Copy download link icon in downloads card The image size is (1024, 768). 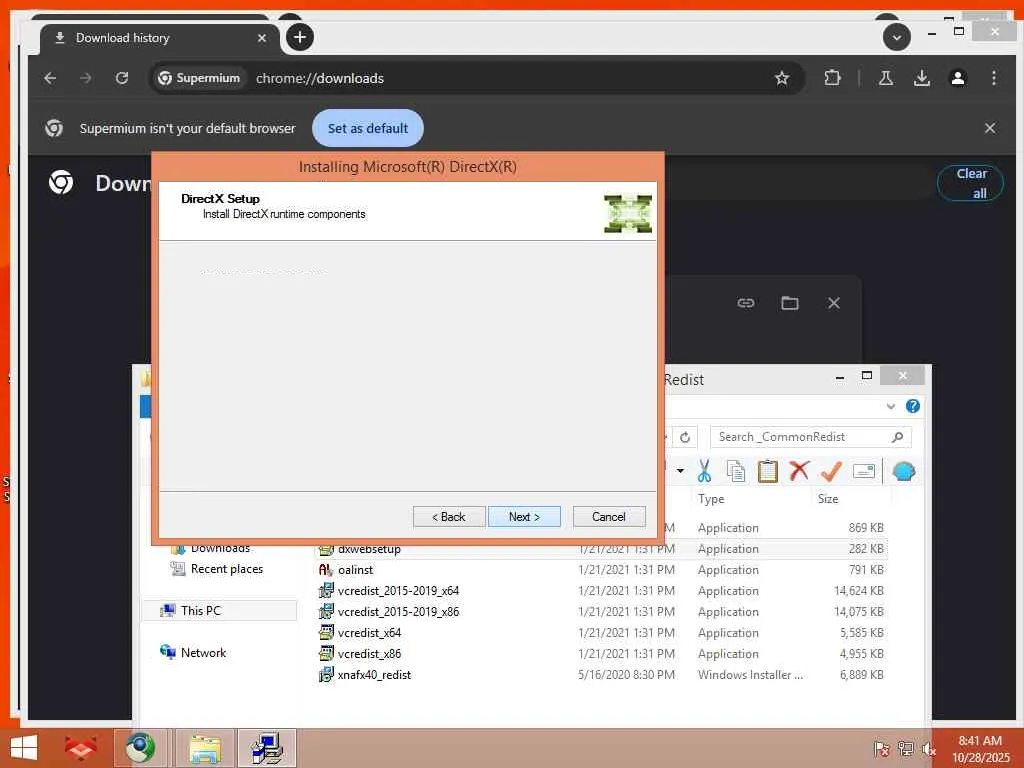(746, 303)
